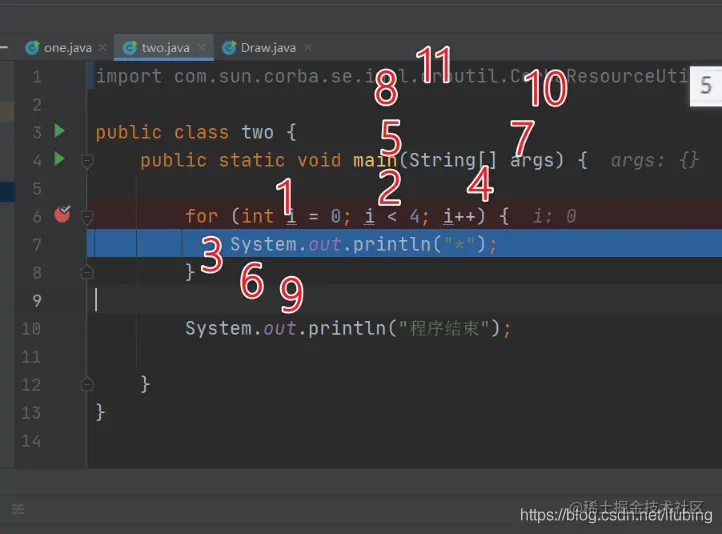The width and height of the screenshot is (722, 534).
Task: Close the one.java tab
Action: 103,47
